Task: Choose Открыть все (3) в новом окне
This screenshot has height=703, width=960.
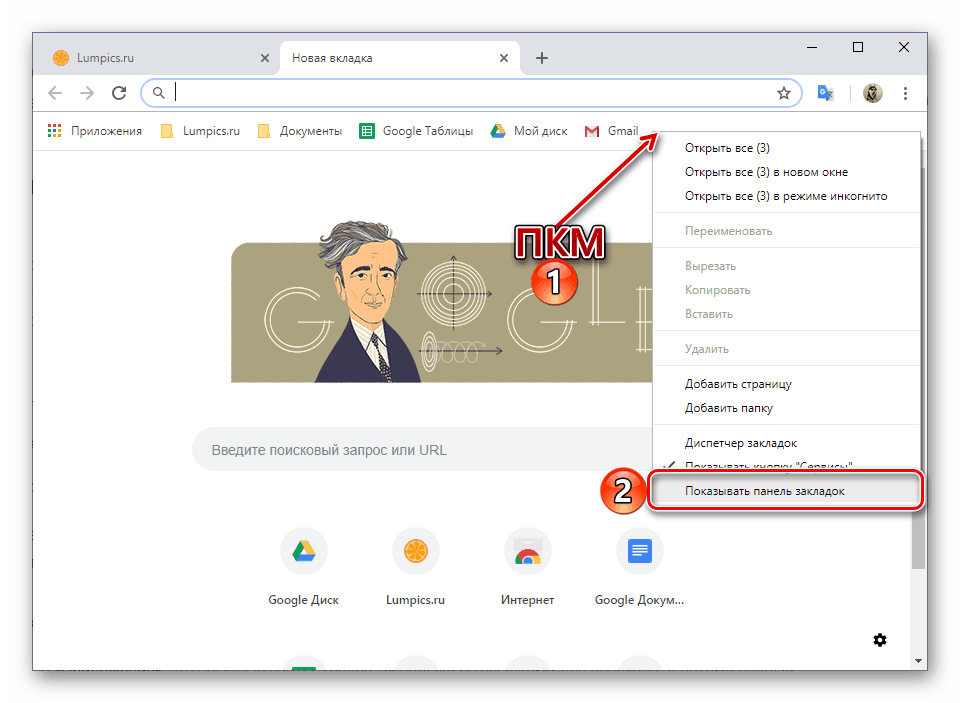Action: 787,172
